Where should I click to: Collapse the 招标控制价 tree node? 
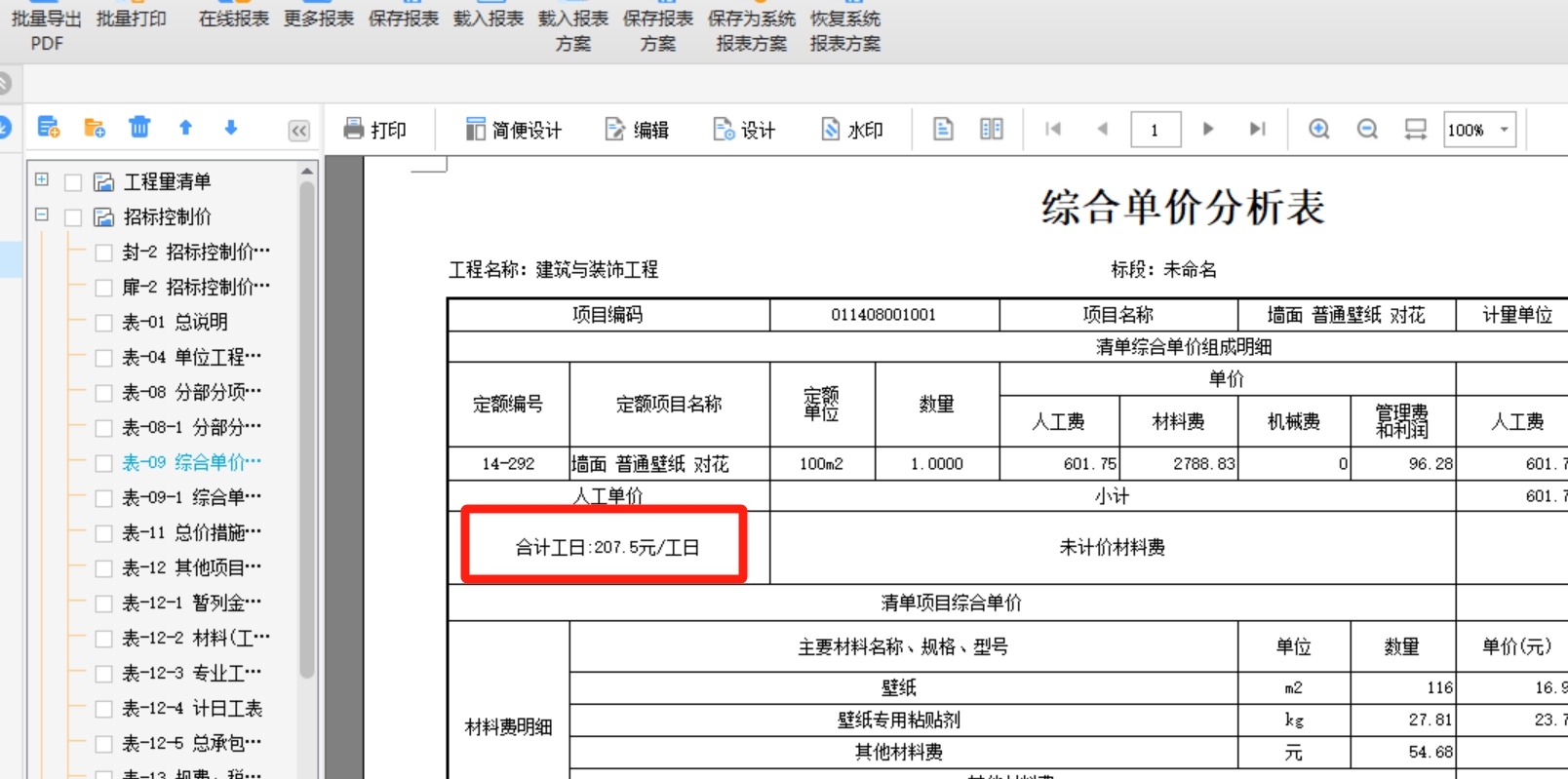[42, 214]
